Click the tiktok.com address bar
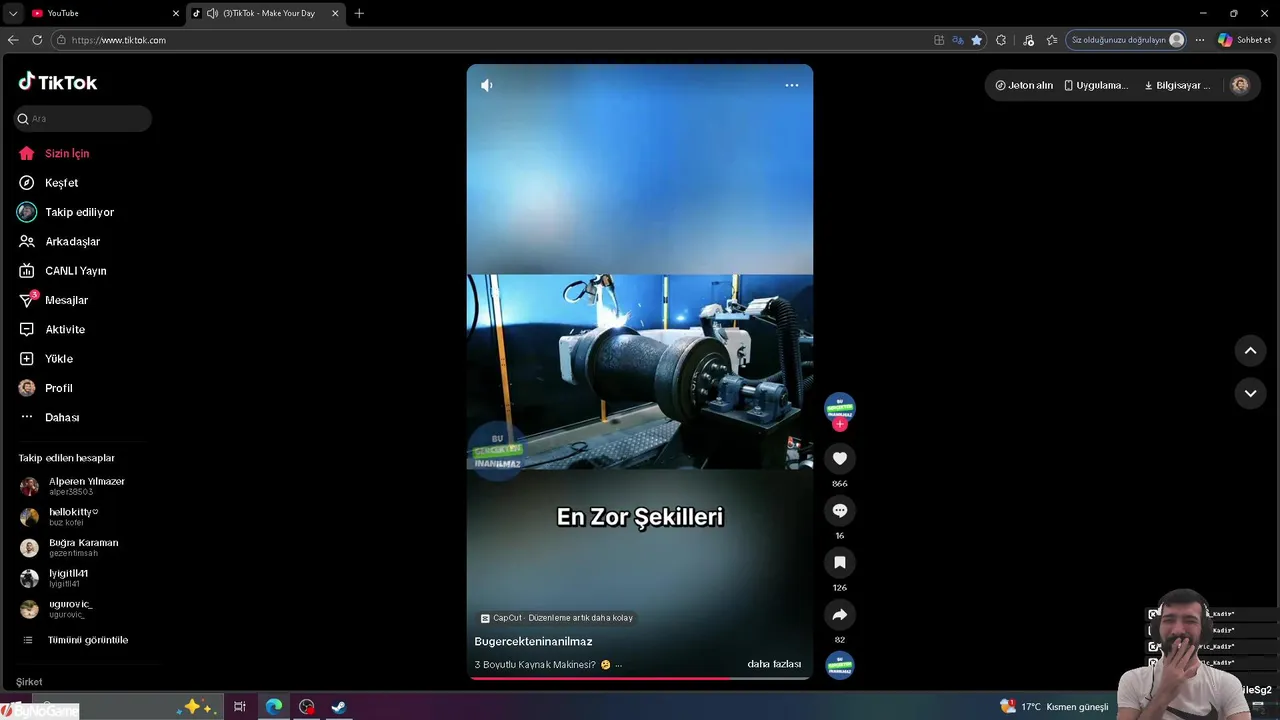 click(x=490, y=40)
